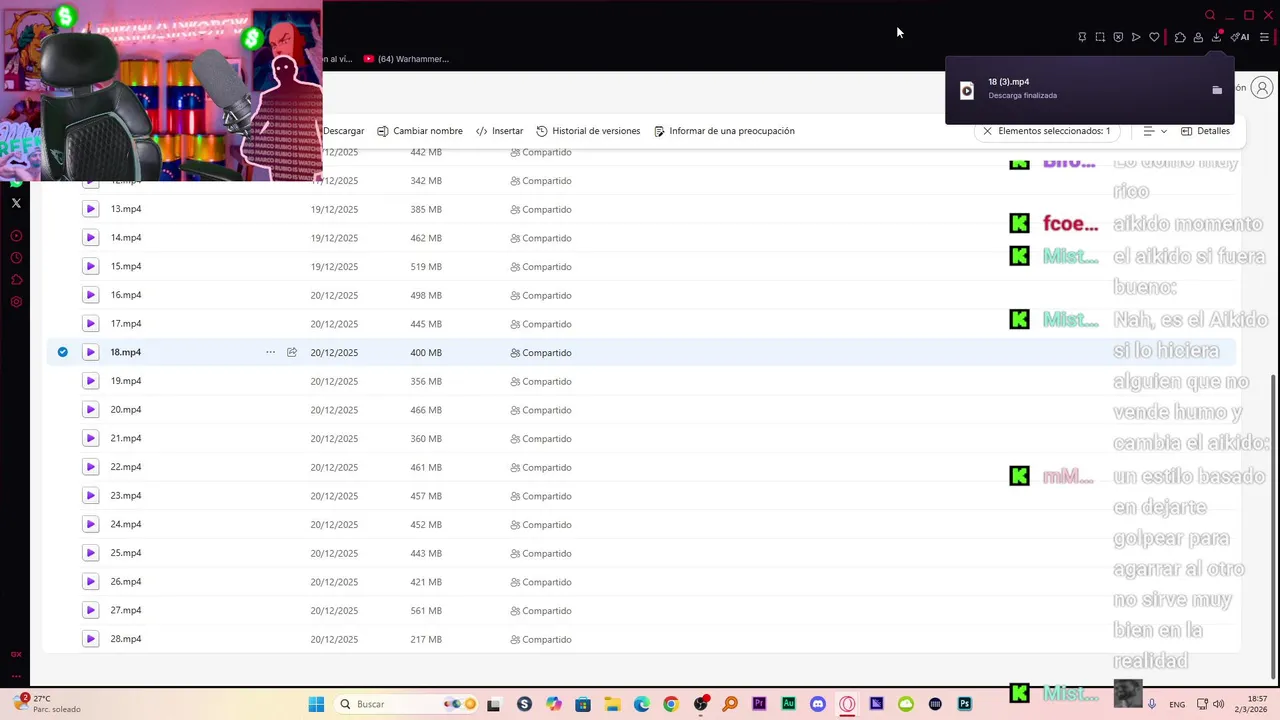Click the Opera snapshot icon
1280x720 pixels.
coord(1100,37)
